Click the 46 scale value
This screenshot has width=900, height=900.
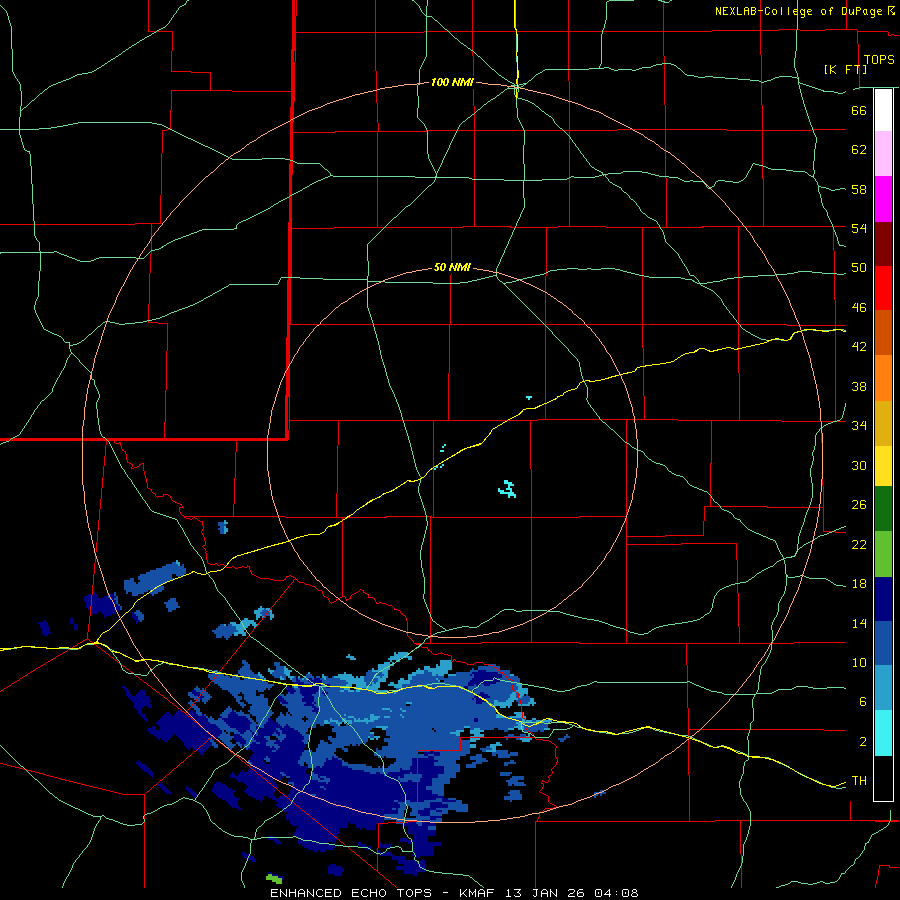pyautogui.click(x=859, y=308)
